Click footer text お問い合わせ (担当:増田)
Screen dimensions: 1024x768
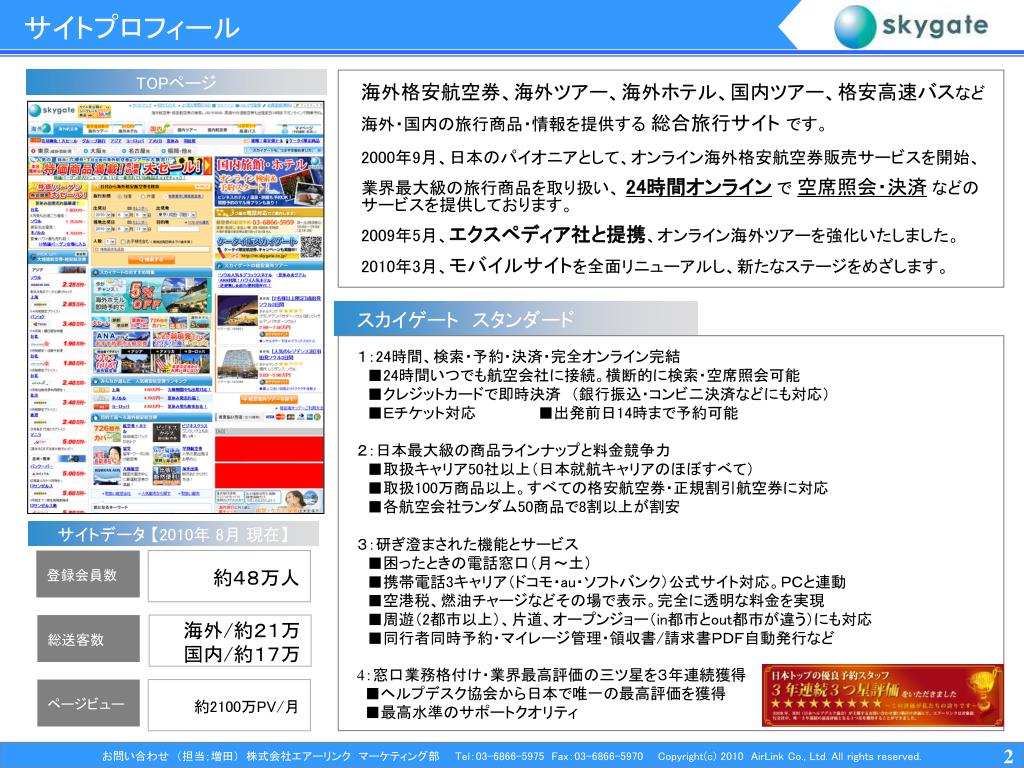pos(170,756)
